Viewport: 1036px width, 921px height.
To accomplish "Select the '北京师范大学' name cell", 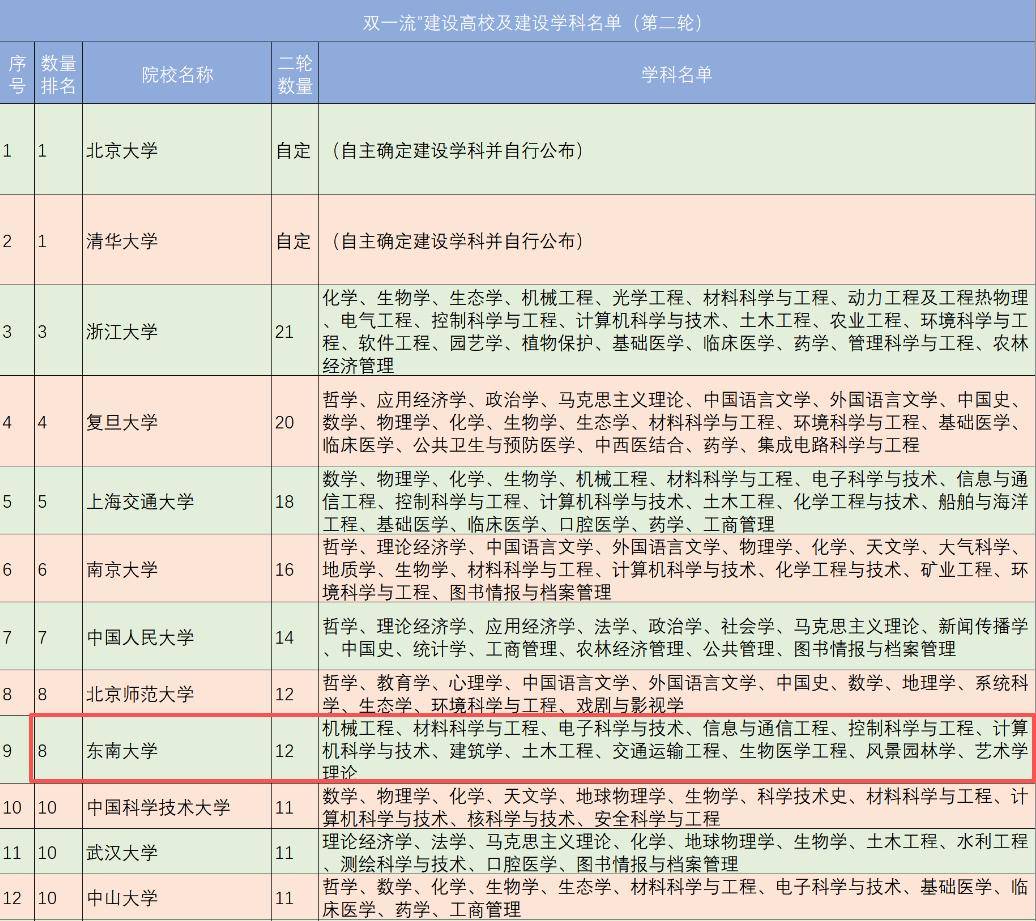I will [x=140, y=694].
